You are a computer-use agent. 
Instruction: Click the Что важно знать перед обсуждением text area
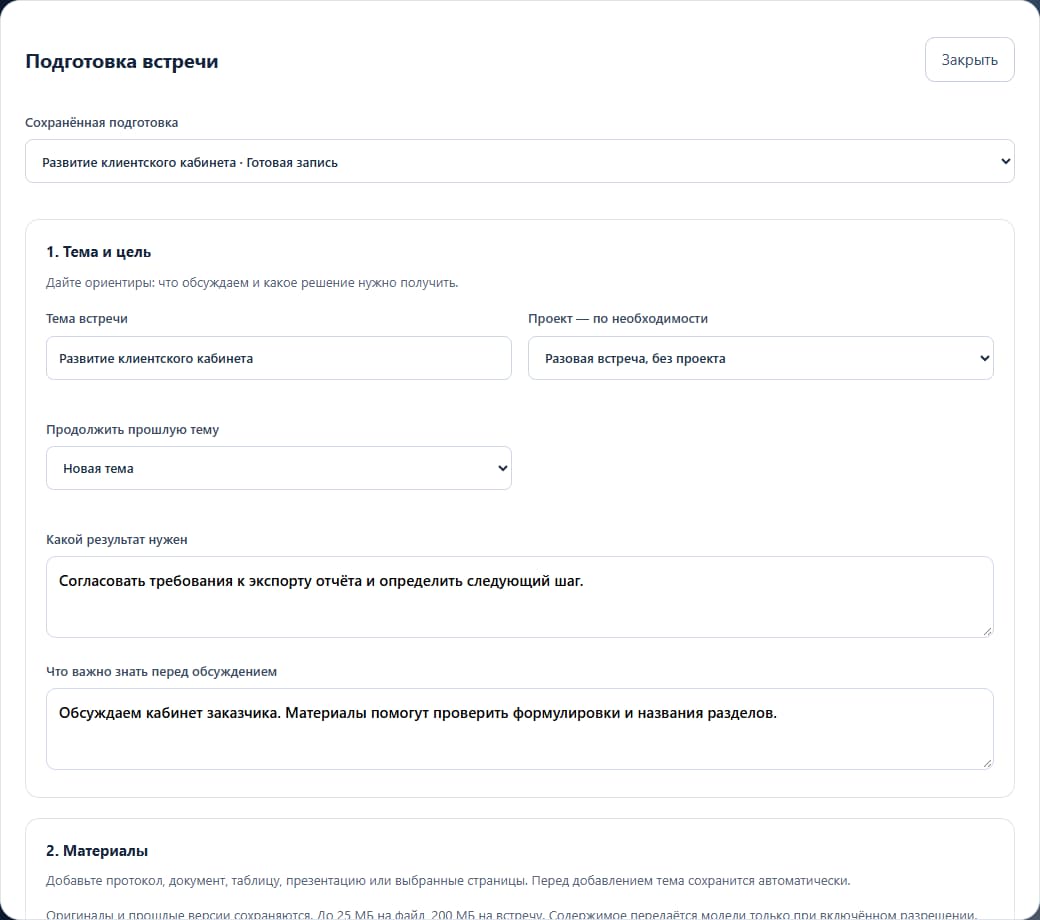519,729
